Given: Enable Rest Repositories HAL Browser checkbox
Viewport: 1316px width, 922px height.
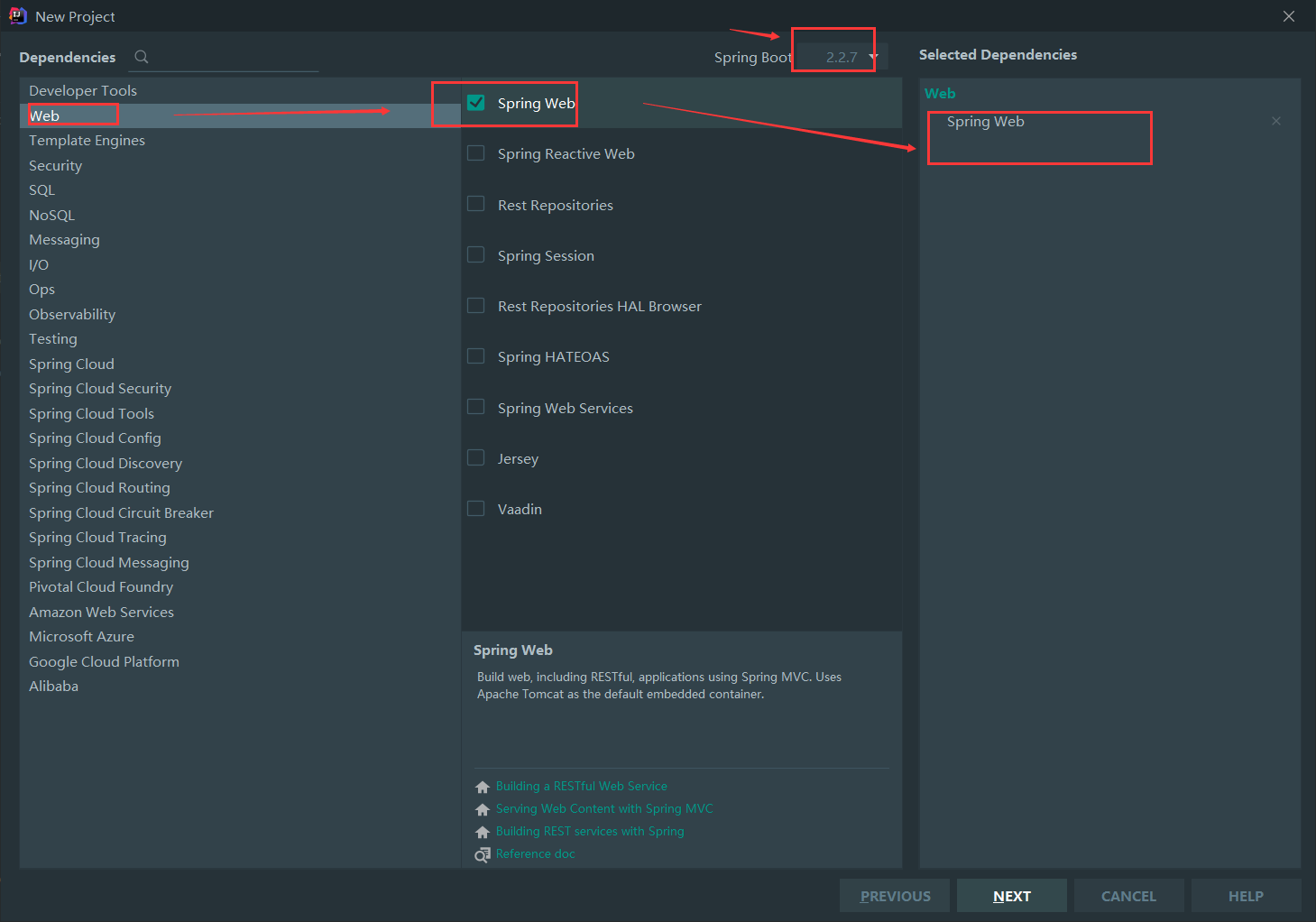Looking at the screenshot, I should (x=476, y=306).
